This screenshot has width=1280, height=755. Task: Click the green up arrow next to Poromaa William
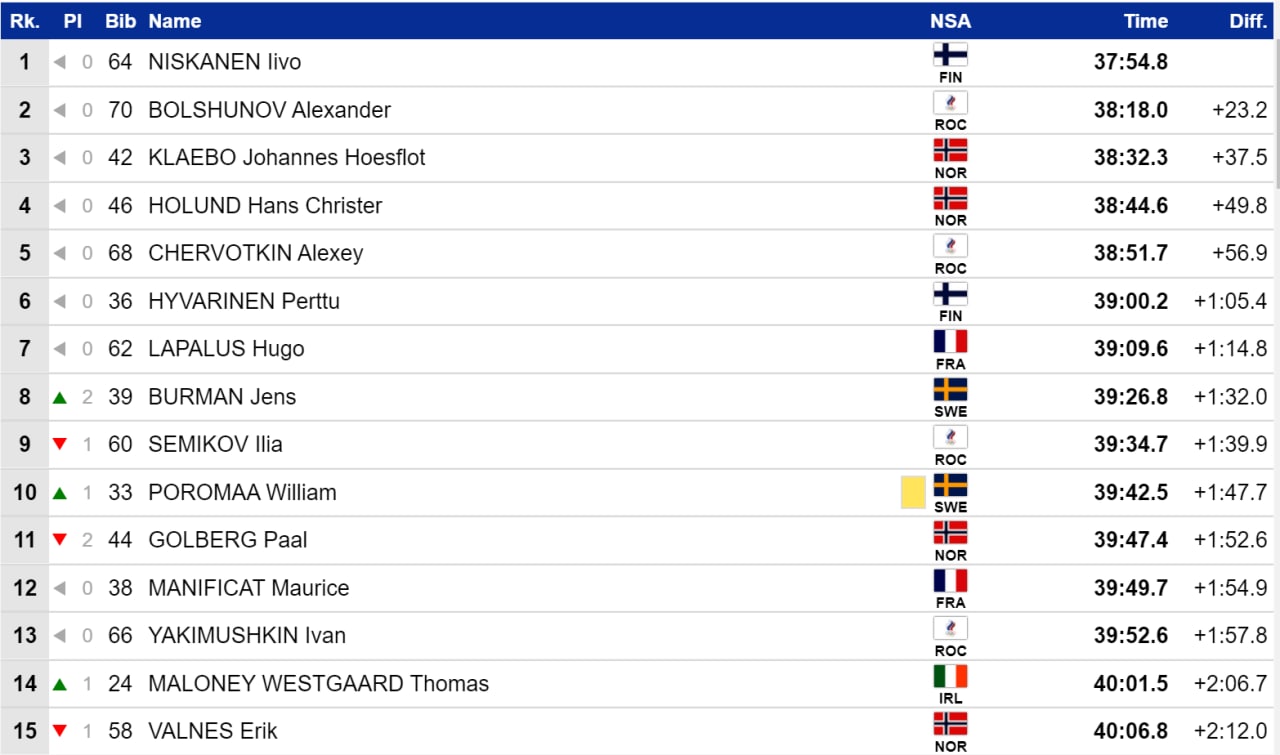pyautogui.click(x=60, y=492)
